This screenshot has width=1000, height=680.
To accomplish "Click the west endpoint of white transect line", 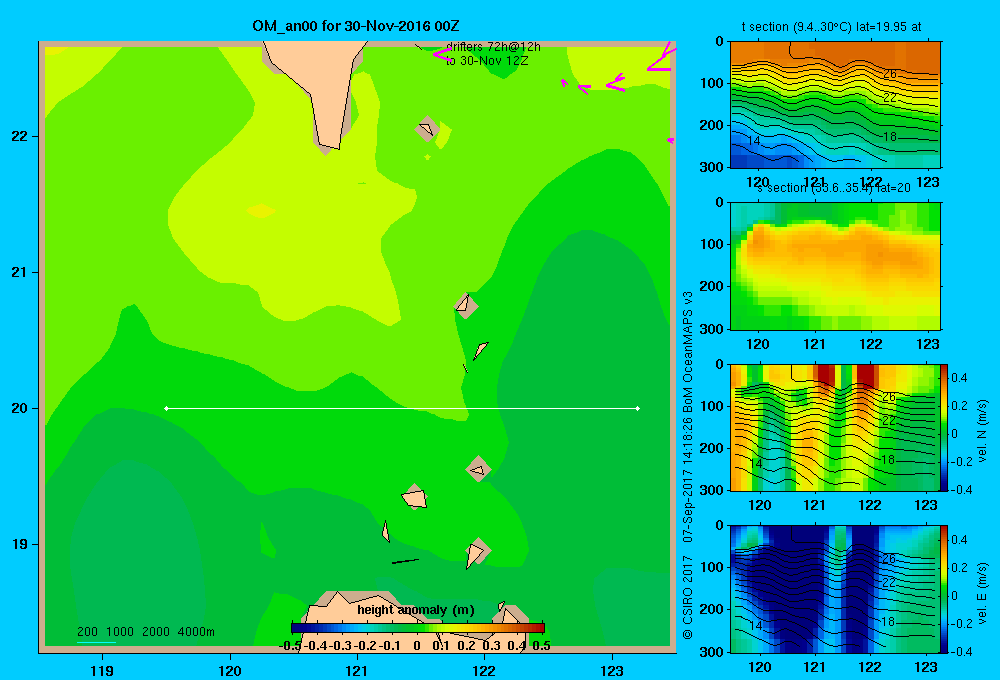I will coord(166,408).
